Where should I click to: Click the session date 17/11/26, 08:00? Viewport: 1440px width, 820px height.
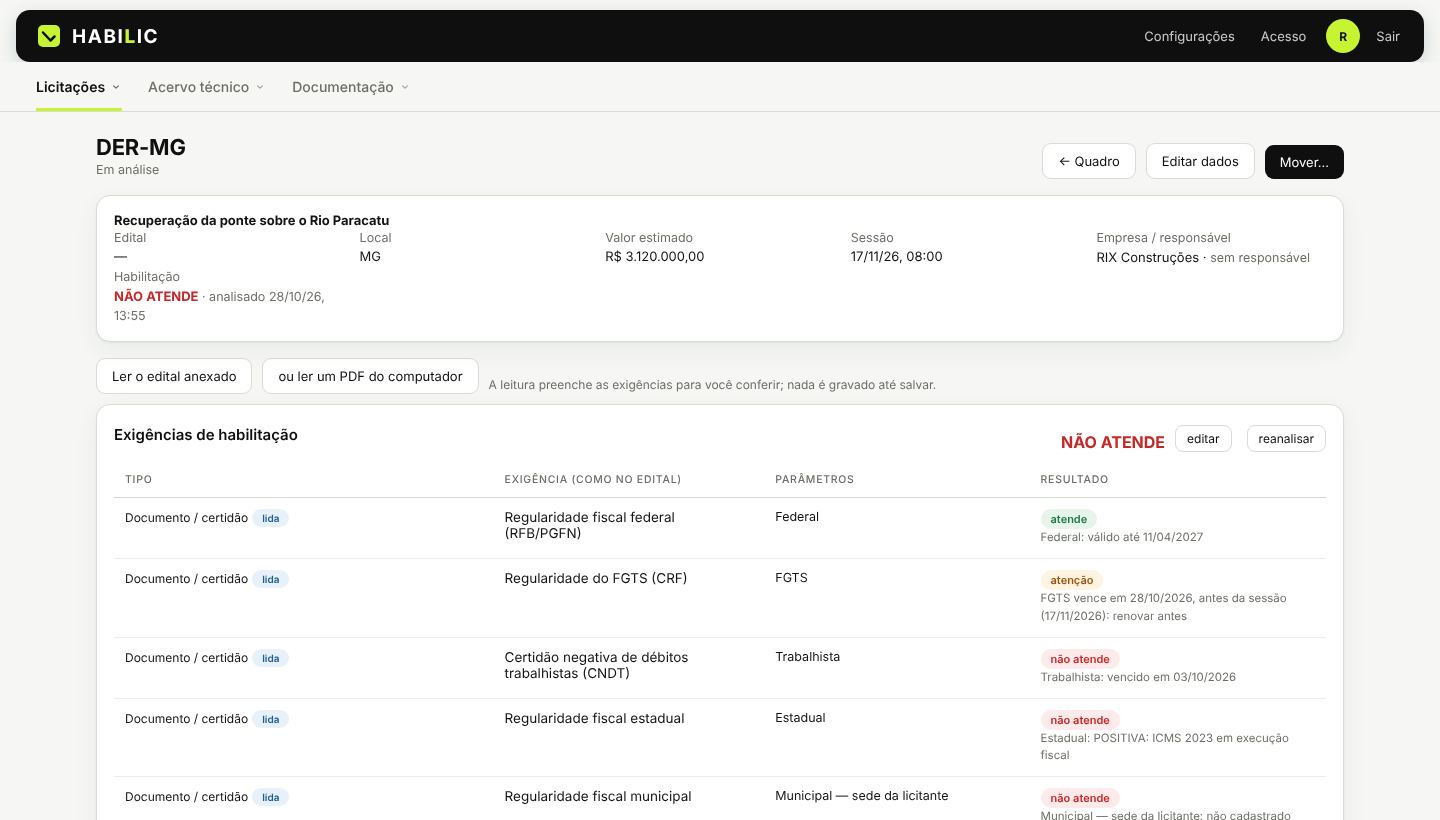pyautogui.click(x=896, y=256)
